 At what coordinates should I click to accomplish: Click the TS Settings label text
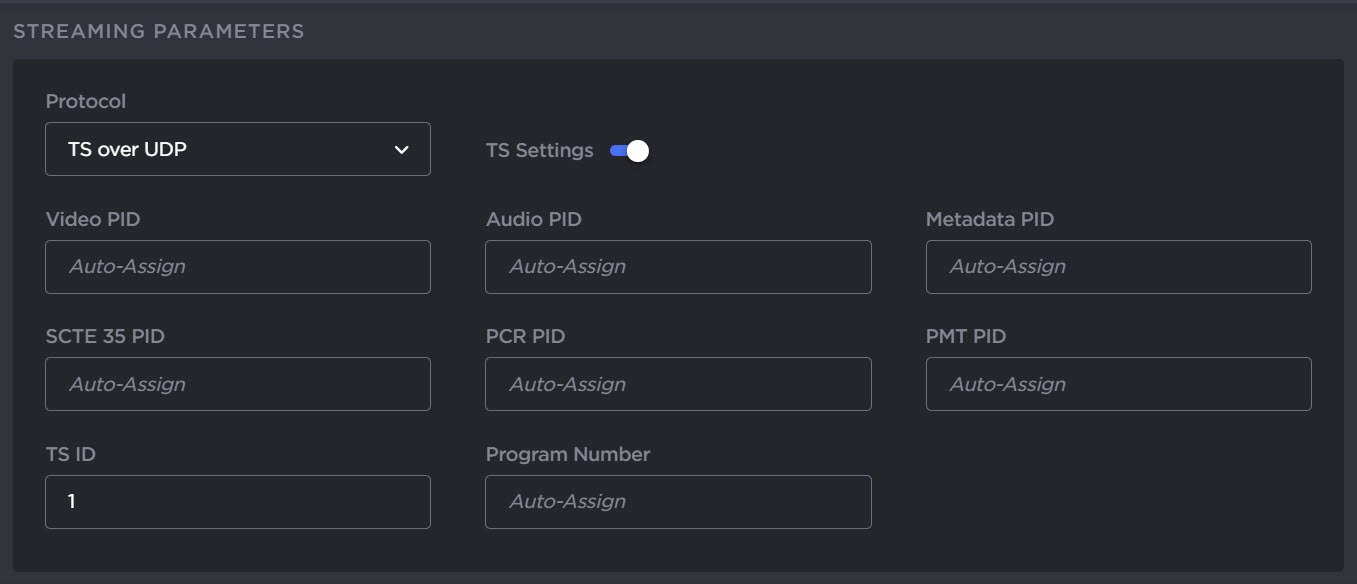coord(539,151)
